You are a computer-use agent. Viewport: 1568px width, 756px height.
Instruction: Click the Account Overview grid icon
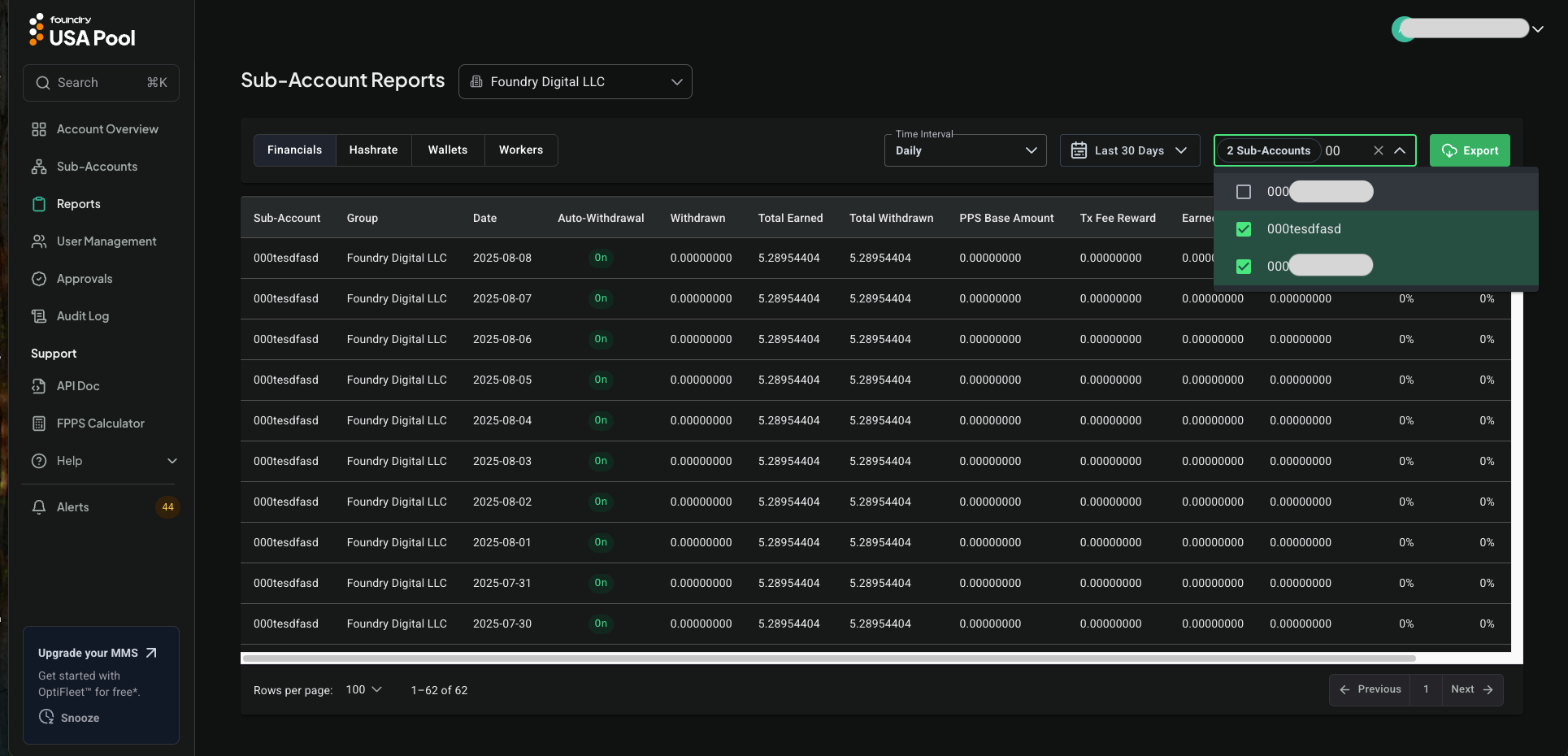[x=38, y=129]
